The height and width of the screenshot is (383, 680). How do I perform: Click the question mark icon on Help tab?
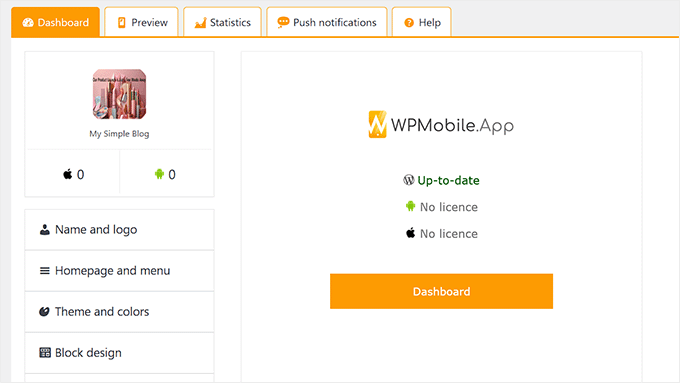(x=409, y=23)
